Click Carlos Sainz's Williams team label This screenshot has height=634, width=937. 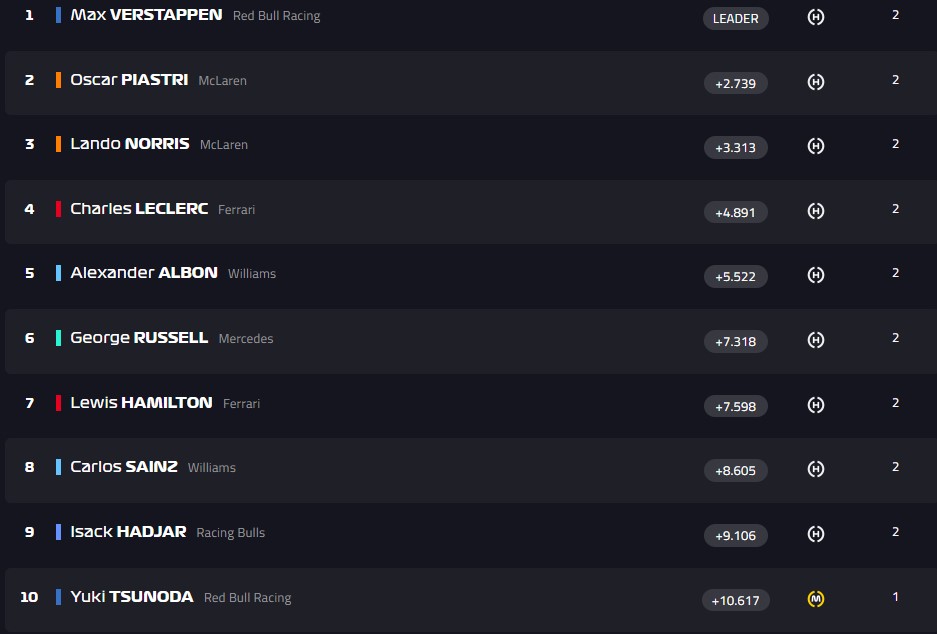(212, 468)
